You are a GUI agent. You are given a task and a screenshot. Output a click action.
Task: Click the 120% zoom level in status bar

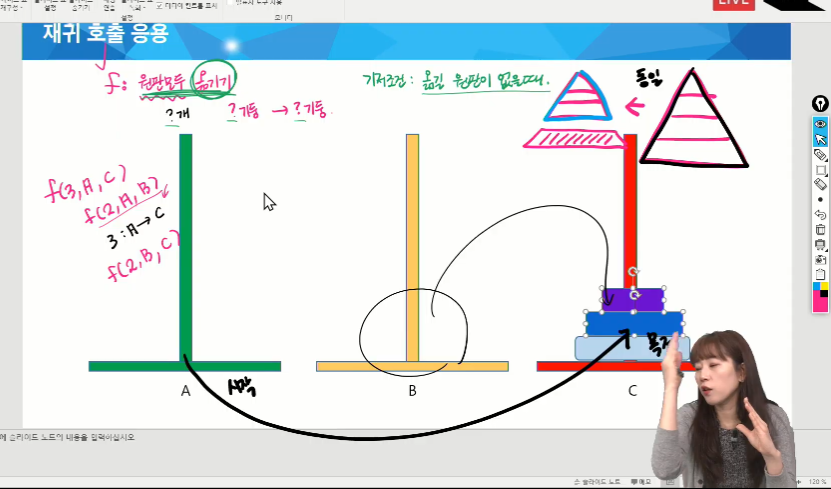817,482
